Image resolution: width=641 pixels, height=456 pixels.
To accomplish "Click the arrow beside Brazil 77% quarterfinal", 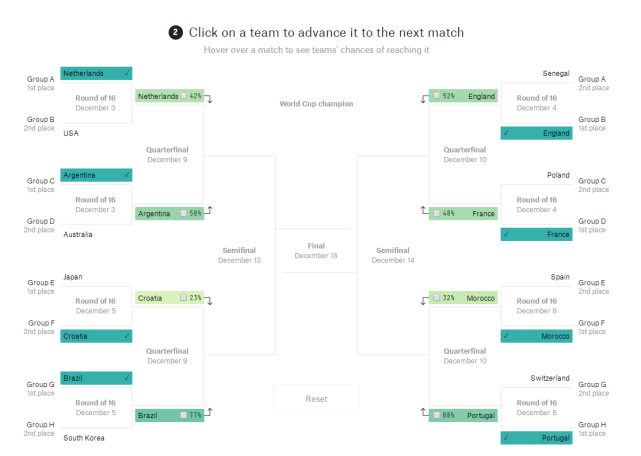I will tap(210, 413).
